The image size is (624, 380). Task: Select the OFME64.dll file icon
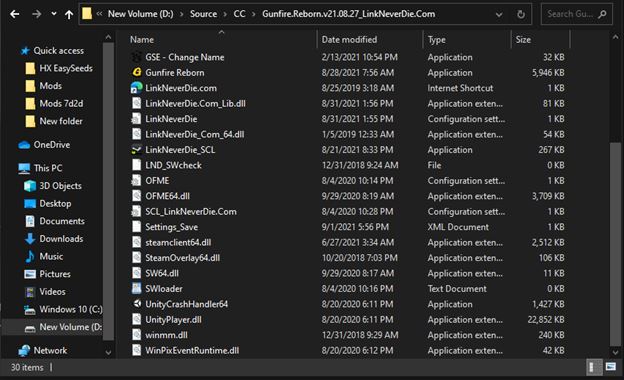(x=136, y=196)
